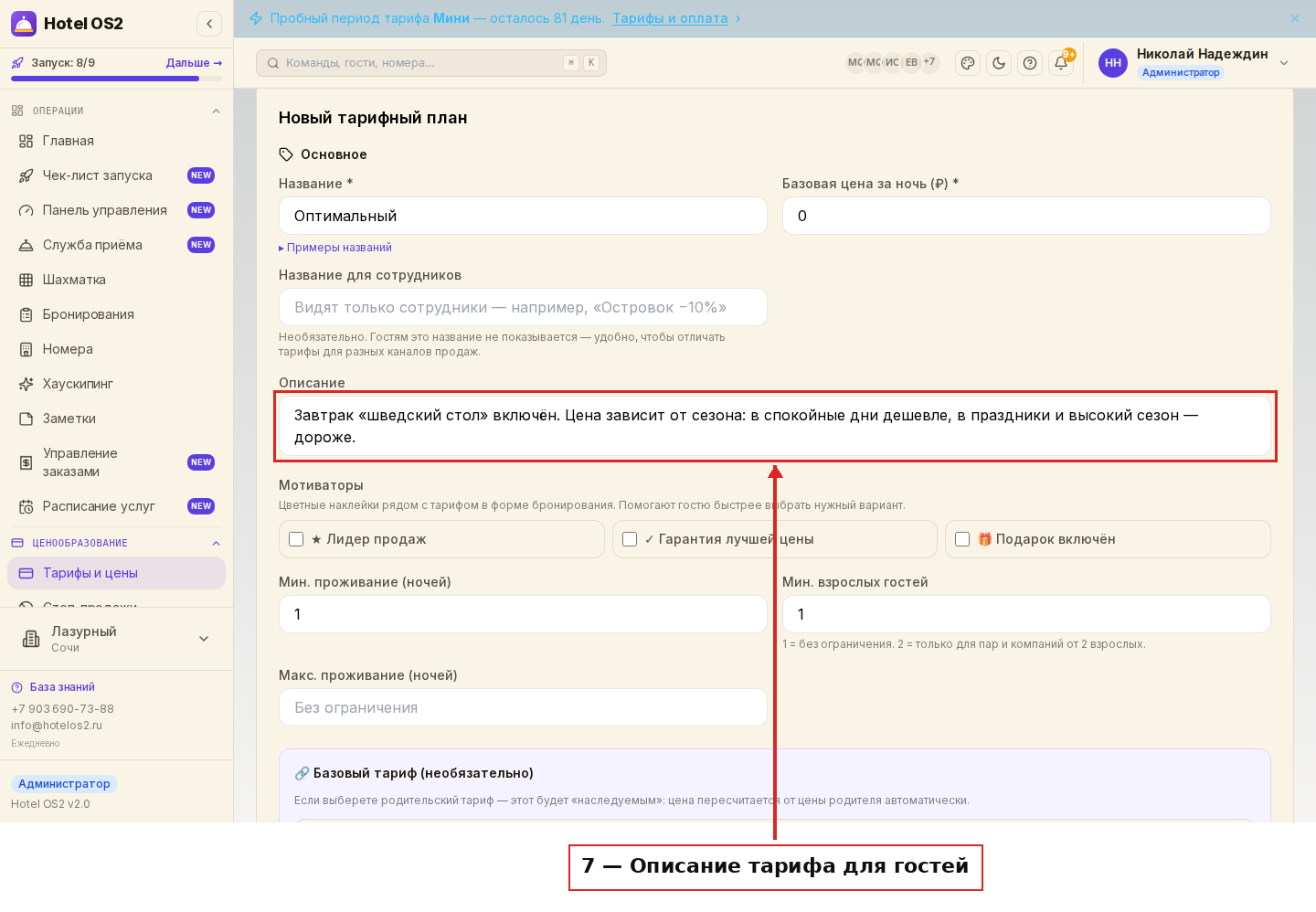
Task: Click the Администратор tag under user name
Action: (1181, 73)
